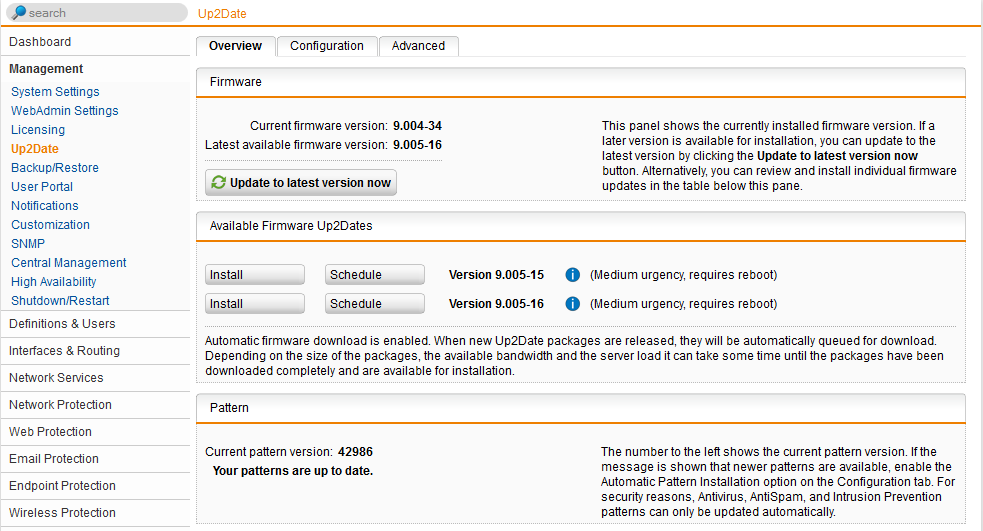Go to System Settings page

[55, 92]
